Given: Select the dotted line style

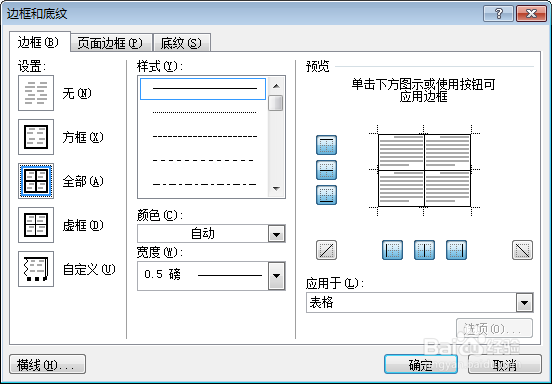Looking at the screenshot, I should (204, 113).
